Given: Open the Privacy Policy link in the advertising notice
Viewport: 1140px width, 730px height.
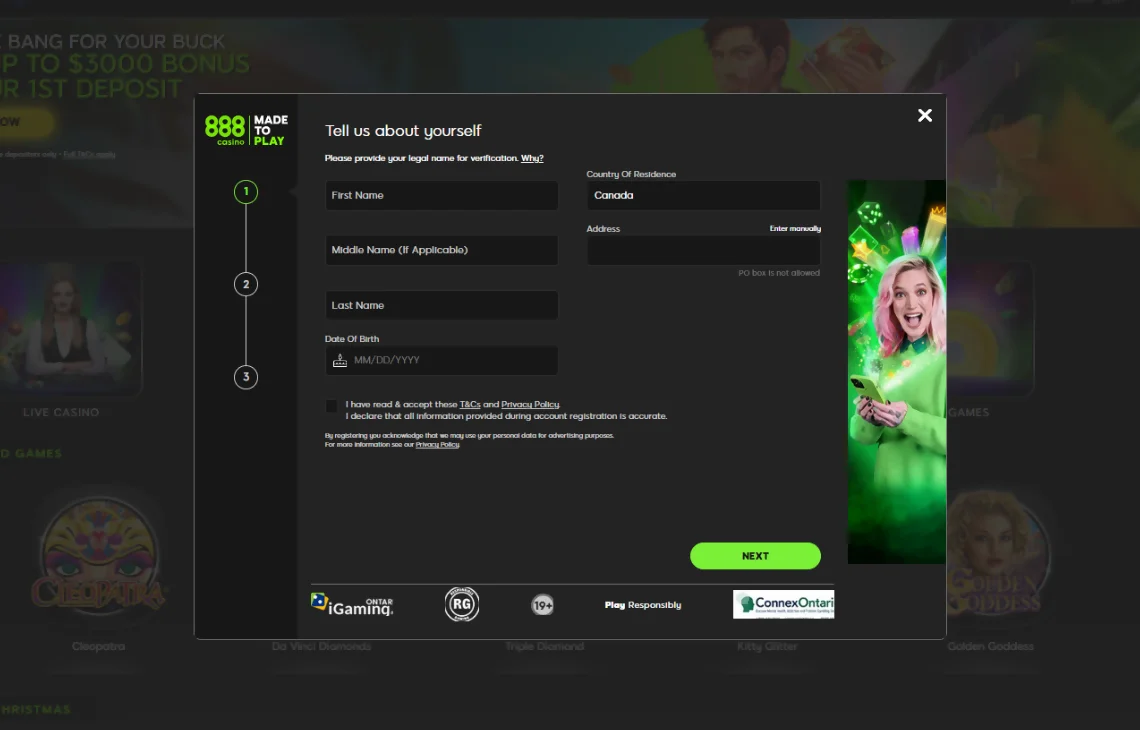Looking at the screenshot, I should [437, 444].
